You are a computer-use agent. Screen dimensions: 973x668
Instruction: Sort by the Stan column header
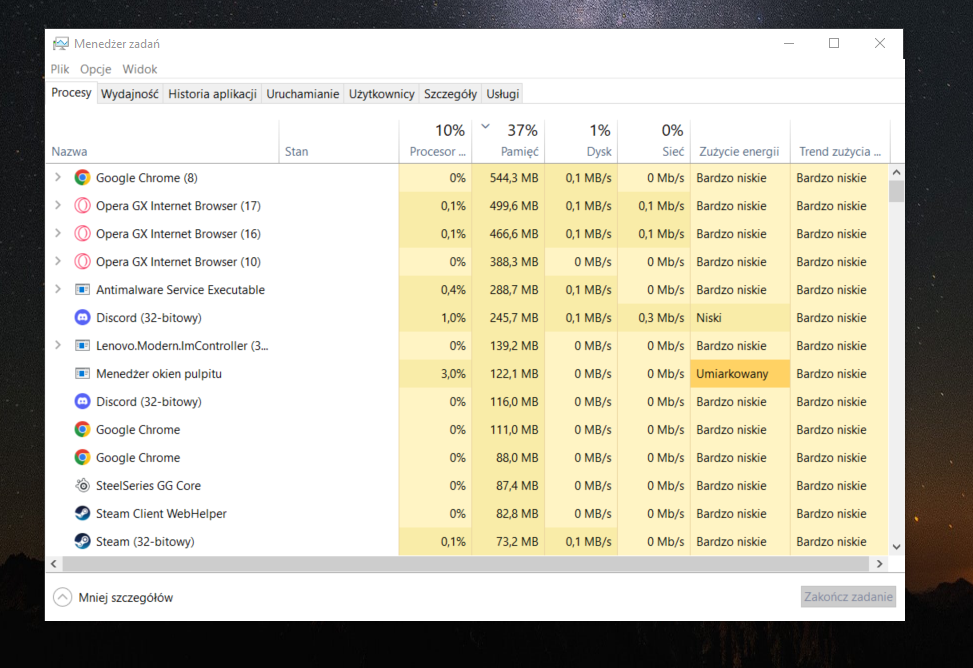pos(339,142)
